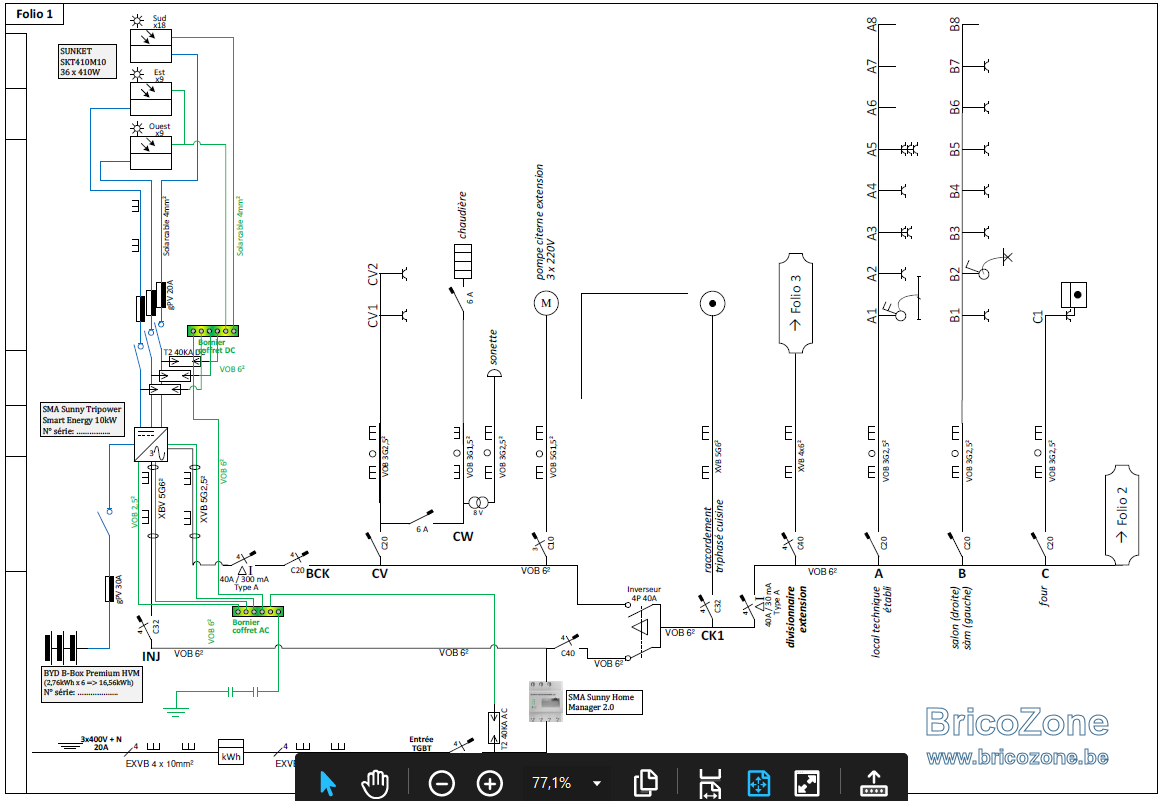Choose fit to width page mode
1162x801 pixels.
pos(710,783)
